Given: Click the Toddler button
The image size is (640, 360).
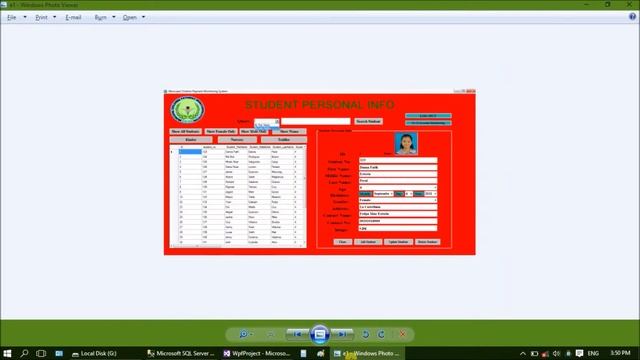Looking at the screenshot, I should 284,140.
